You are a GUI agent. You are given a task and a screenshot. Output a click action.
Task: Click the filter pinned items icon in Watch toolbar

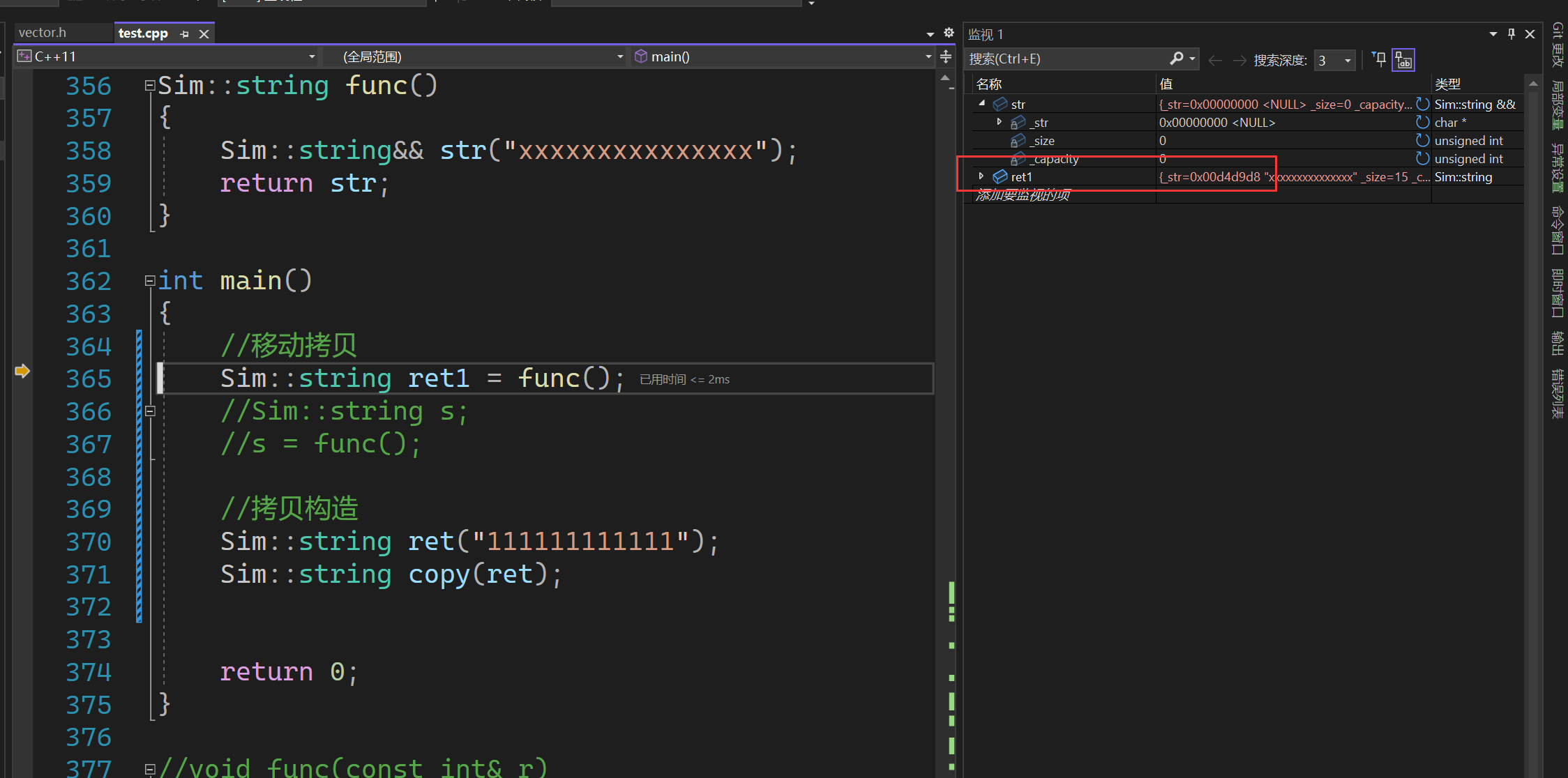[x=1379, y=59]
